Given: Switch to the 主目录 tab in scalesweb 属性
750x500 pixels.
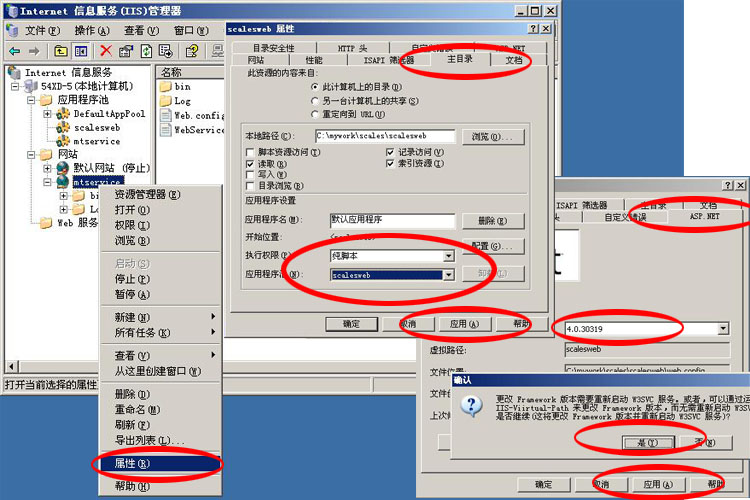Looking at the screenshot, I should coord(460,59).
